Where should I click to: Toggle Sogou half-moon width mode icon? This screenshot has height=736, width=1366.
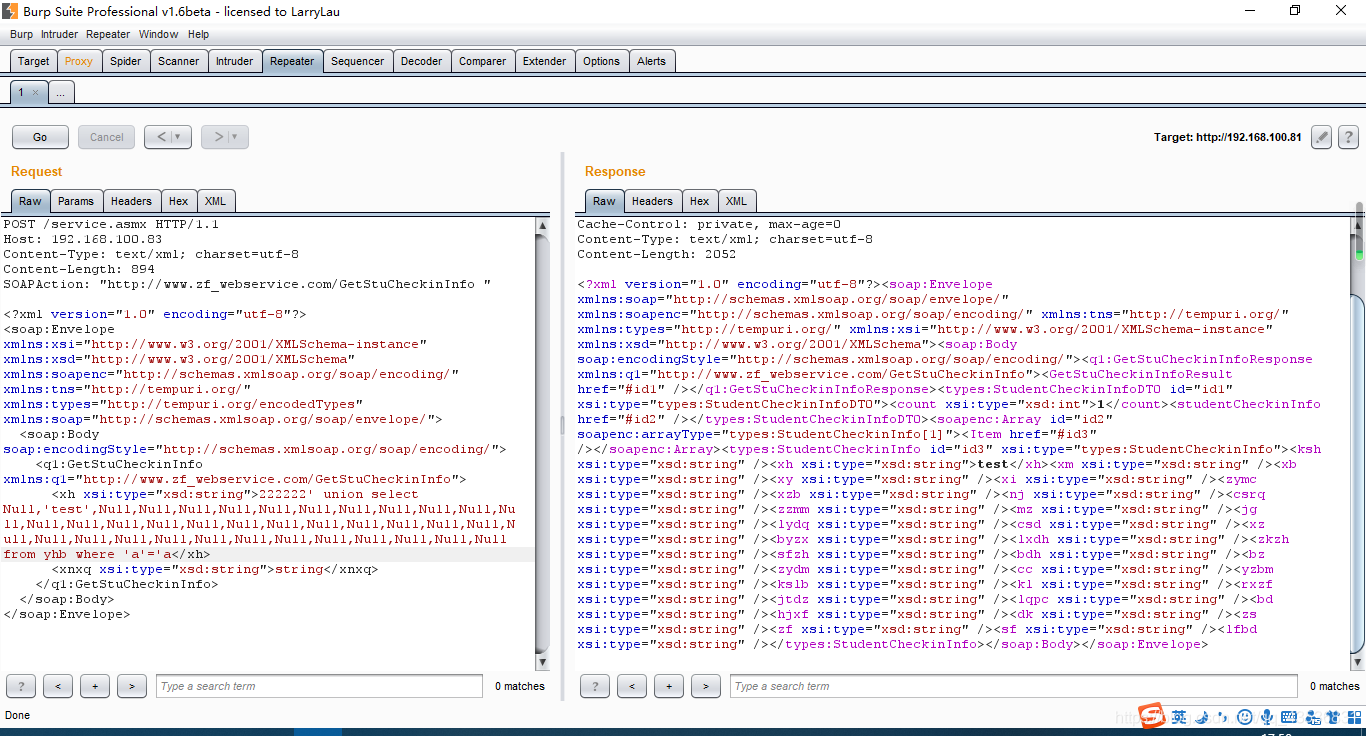tap(1202, 717)
